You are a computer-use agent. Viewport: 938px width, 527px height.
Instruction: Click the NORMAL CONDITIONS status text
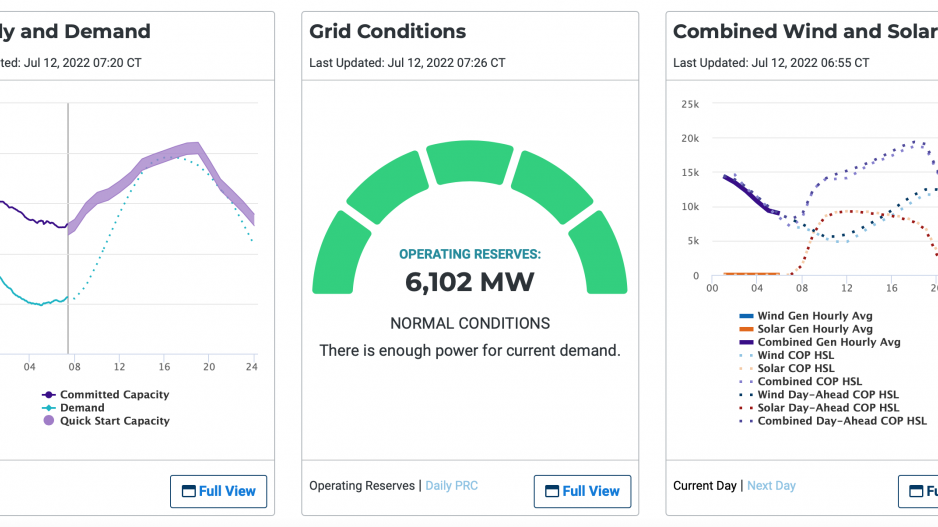point(470,324)
